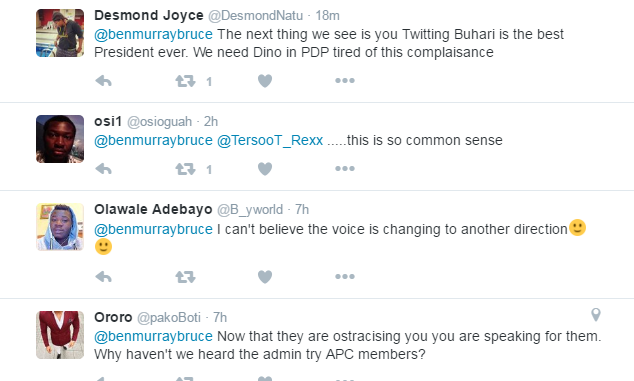Open Desmond Joyce's profile picture
The height and width of the screenshot is (381, 634).
(60, 33)
